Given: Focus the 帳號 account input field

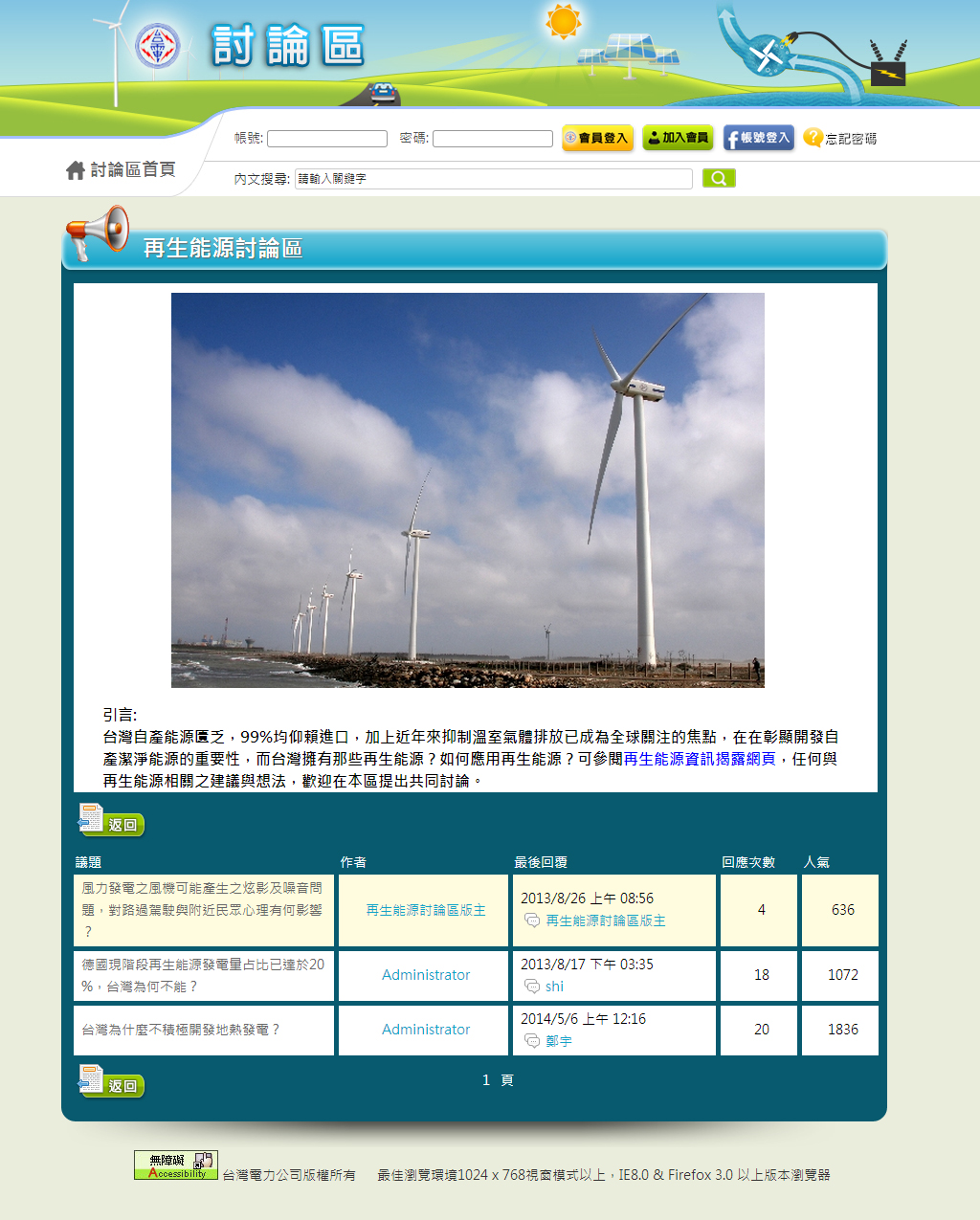Looking at the screenshot, I should point(327,139).
